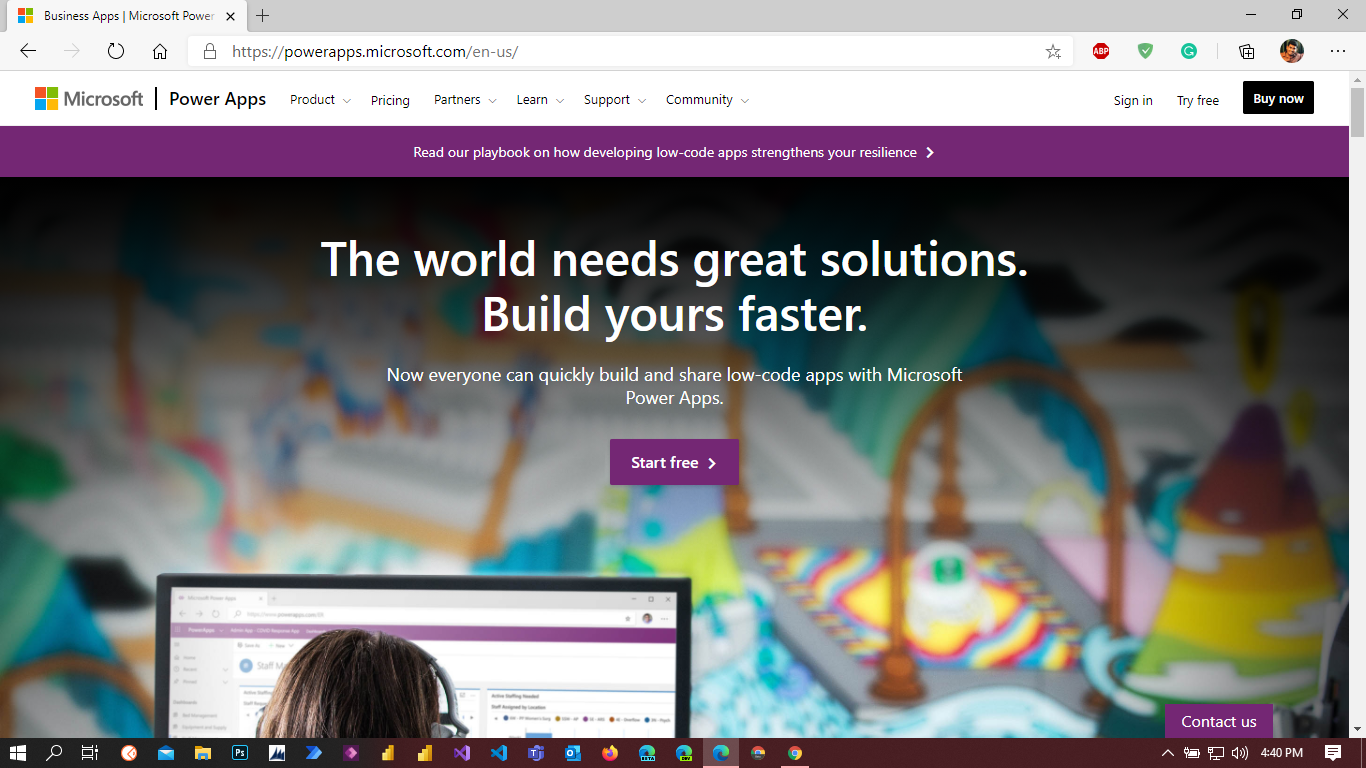Image resolution: width=1366 pixels, height=768 pixels.
Task: Open Settings and more ellipsis menu
Action: (1338, 51)
